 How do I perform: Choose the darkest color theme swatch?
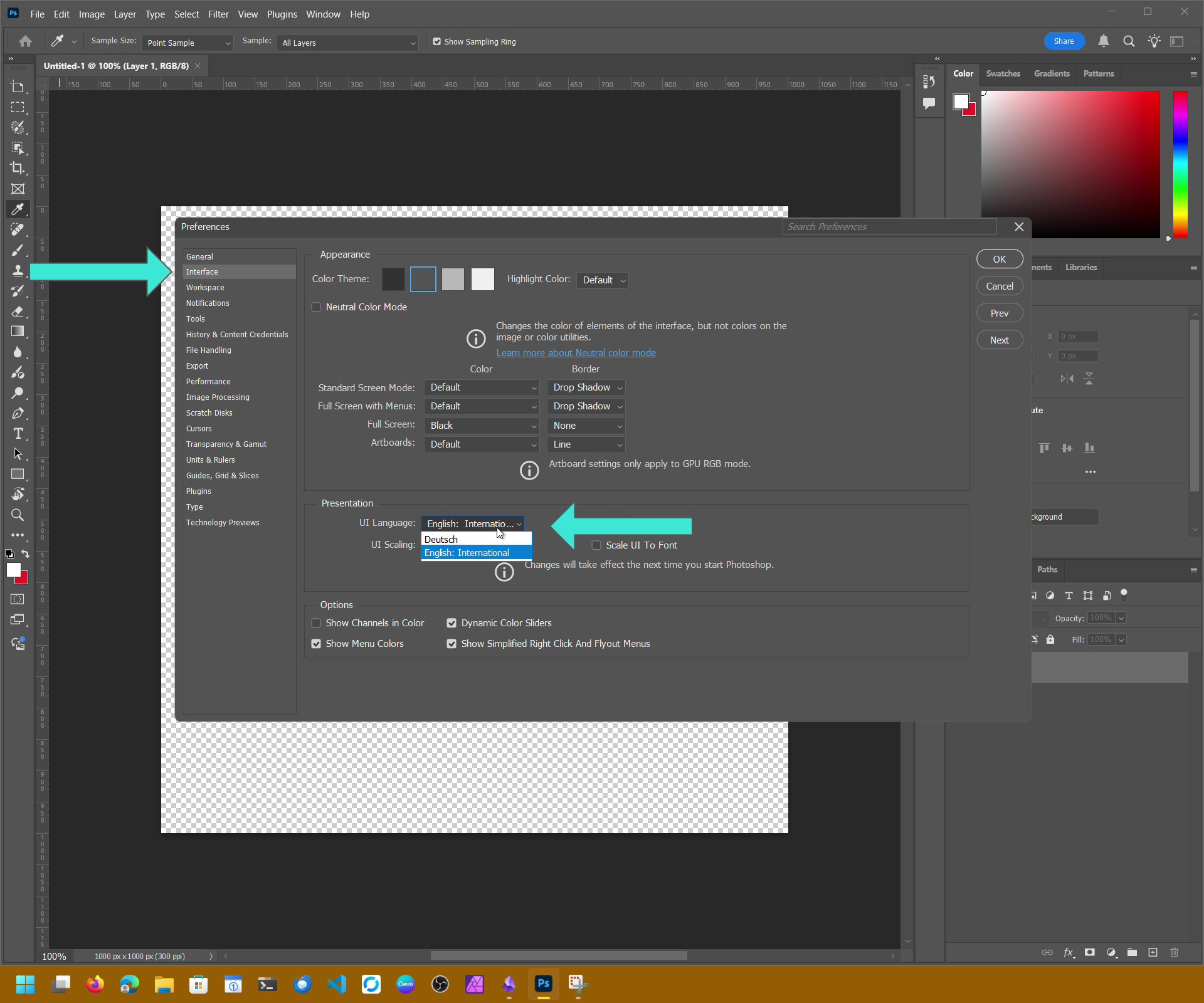[x=393, y=280]
